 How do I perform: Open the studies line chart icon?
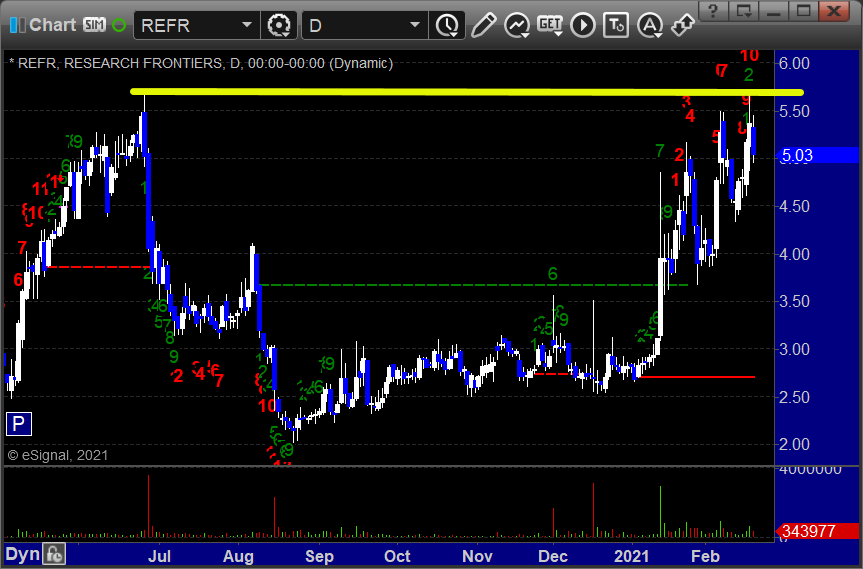coord(517,25)
